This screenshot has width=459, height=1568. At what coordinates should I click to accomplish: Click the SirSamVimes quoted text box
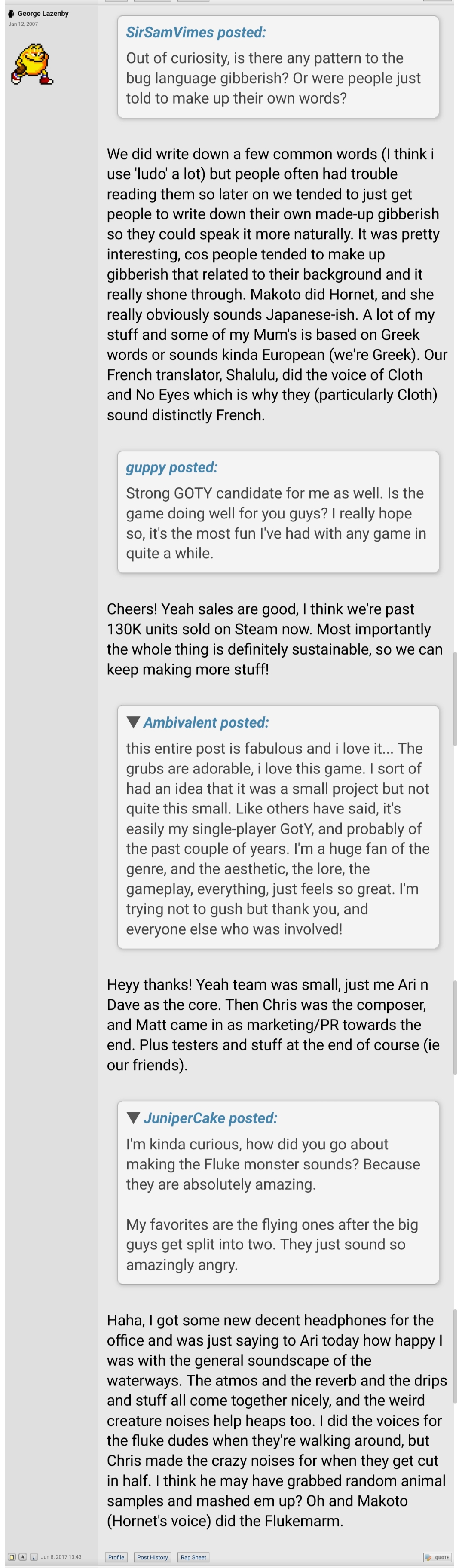coord(278,78)
